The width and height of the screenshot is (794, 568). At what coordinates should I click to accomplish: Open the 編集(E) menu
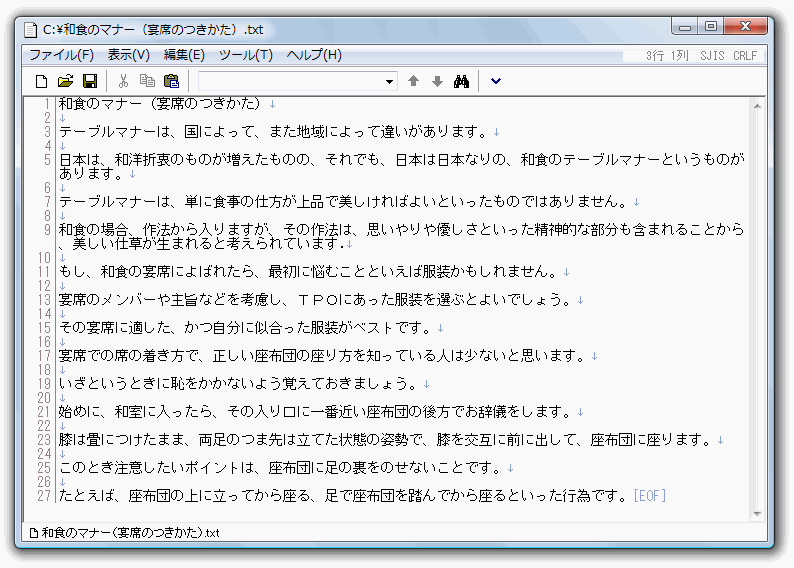coord(184,55)
